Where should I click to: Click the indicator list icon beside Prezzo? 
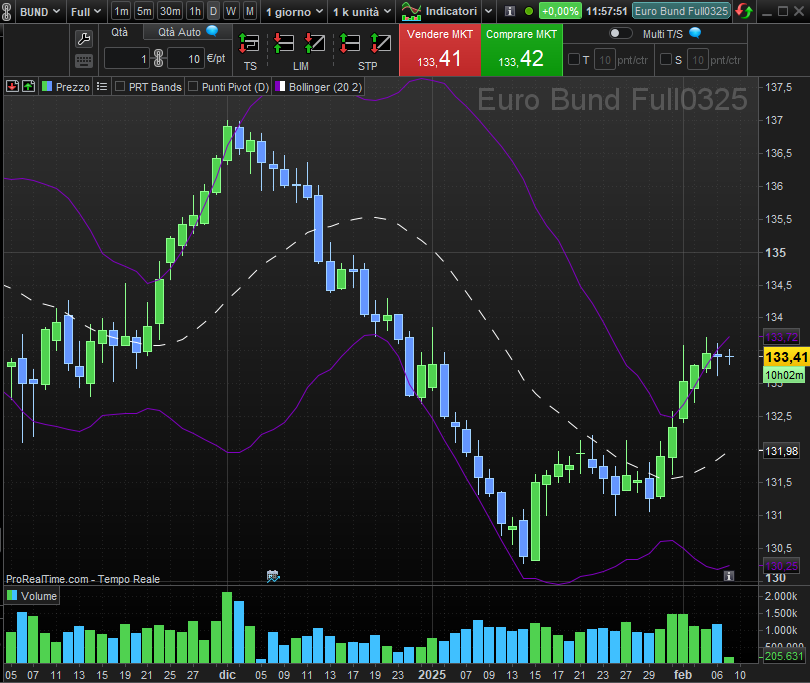click(x=101, y=87)
